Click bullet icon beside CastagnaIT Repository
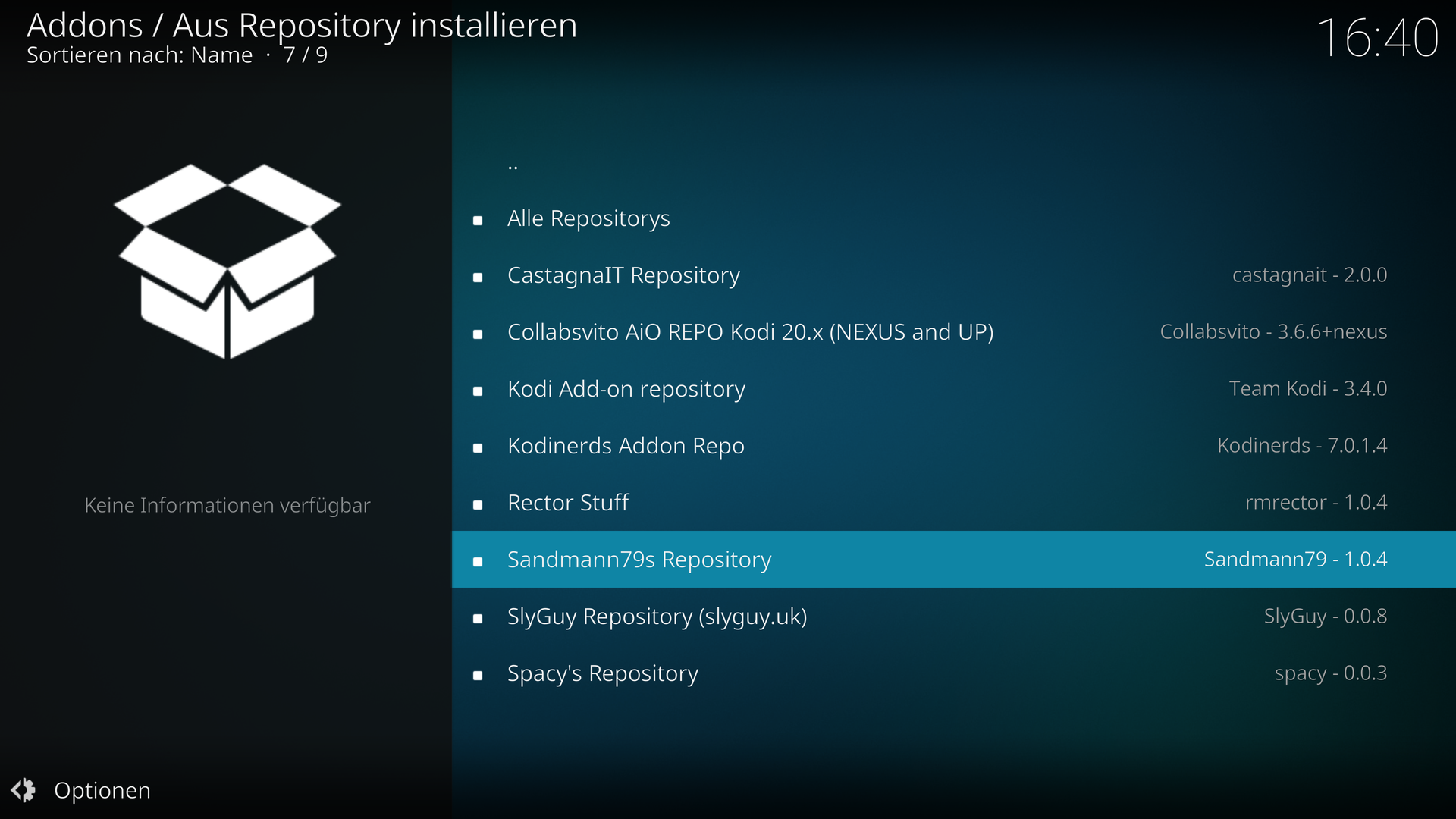Screen dimensions: 1456x819 pyautogui.click(x=478, y=278)
